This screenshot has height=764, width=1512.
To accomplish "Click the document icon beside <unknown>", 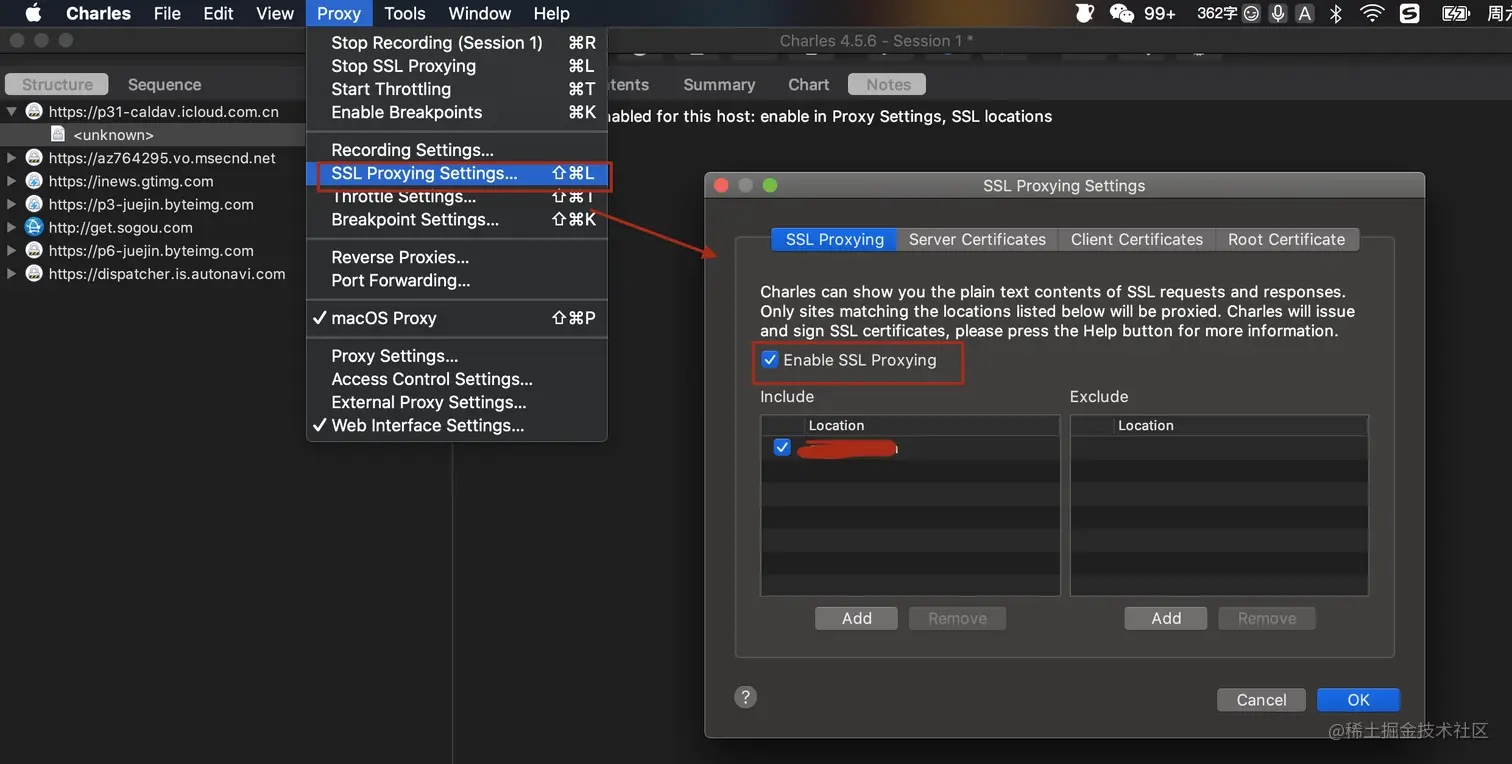I will [58, 134].
